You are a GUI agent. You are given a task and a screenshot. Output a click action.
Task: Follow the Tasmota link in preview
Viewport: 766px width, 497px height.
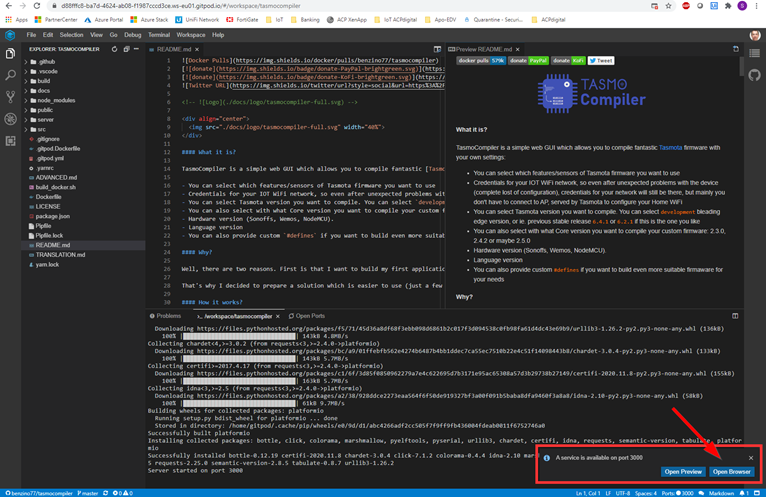670,148
